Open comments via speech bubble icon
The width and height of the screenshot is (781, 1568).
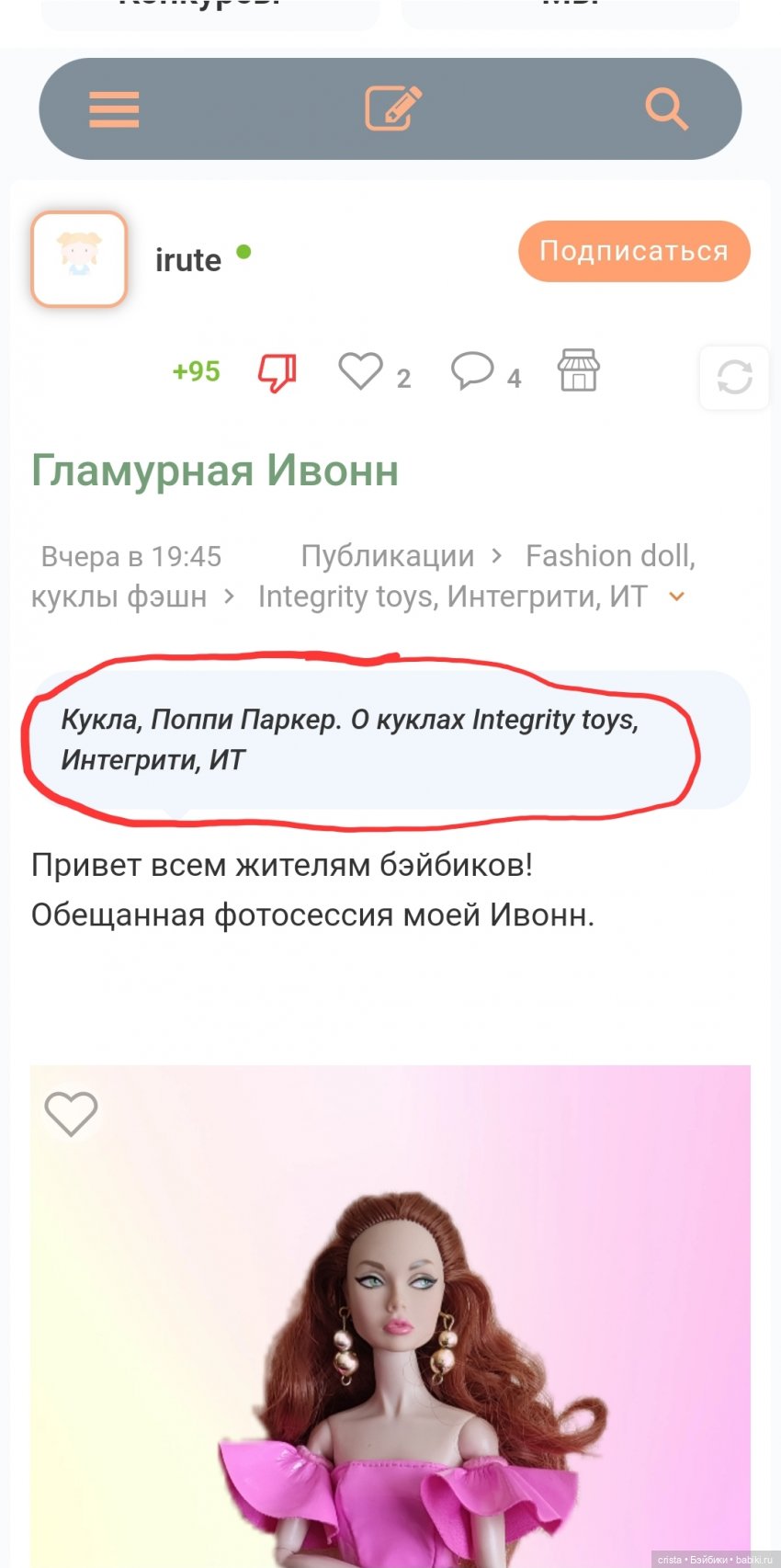(472, 371)
